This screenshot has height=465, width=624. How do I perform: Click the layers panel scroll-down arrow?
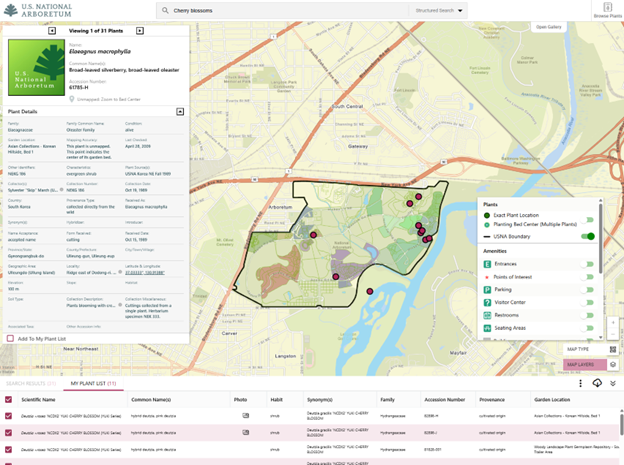[x=601, y=337]
